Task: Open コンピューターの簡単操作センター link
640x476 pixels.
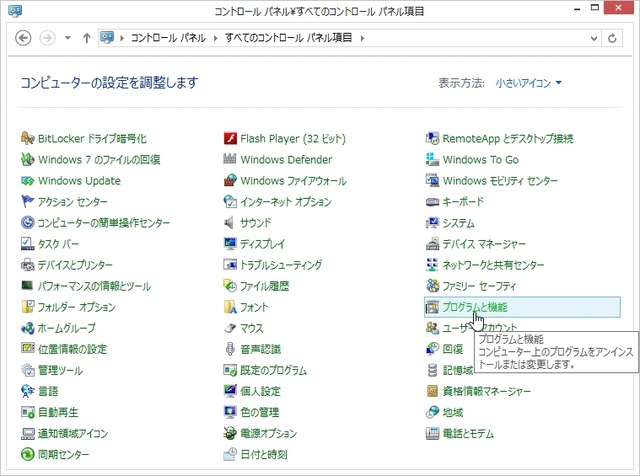Action: (x=104, y=223)
